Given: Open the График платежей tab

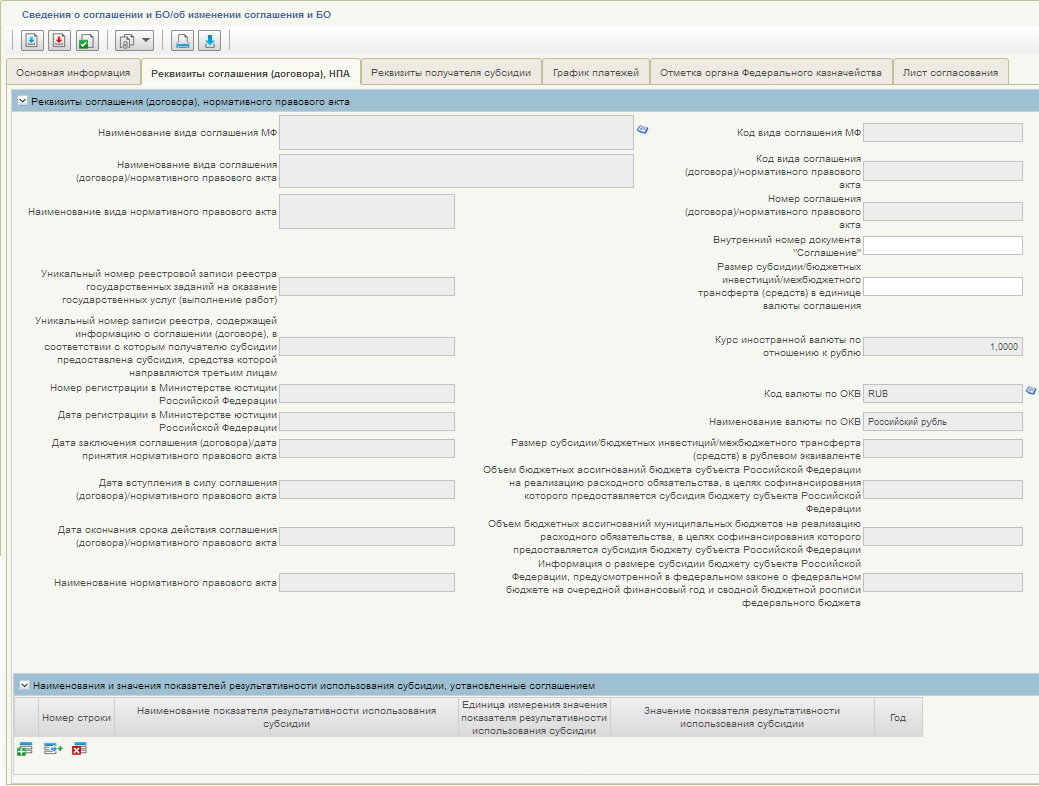Looking at the screenshot, I should pyautogui.click(x=596, y=73).
